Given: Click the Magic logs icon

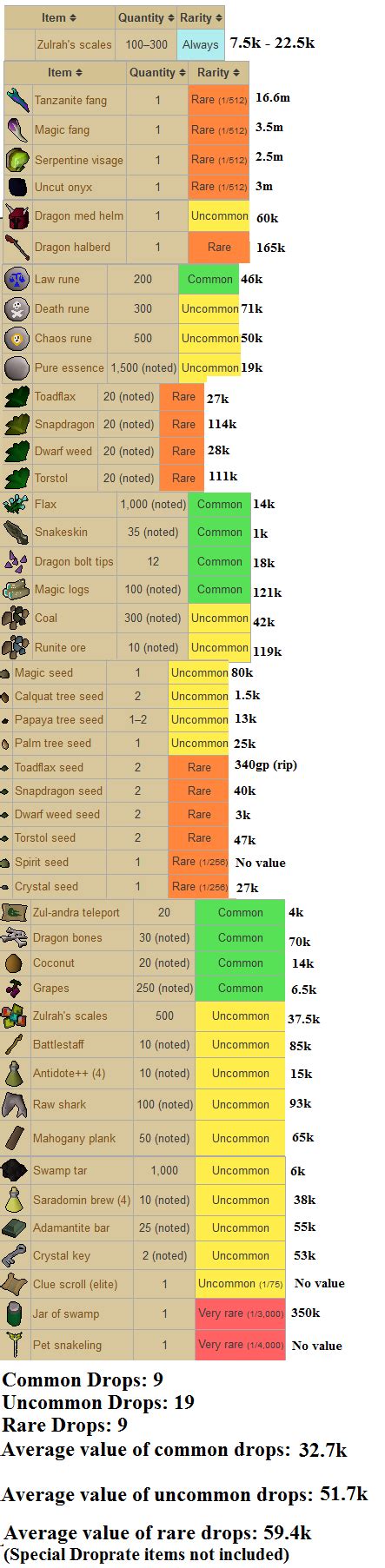Looking at the screenshot, I should tap(17, 589).
